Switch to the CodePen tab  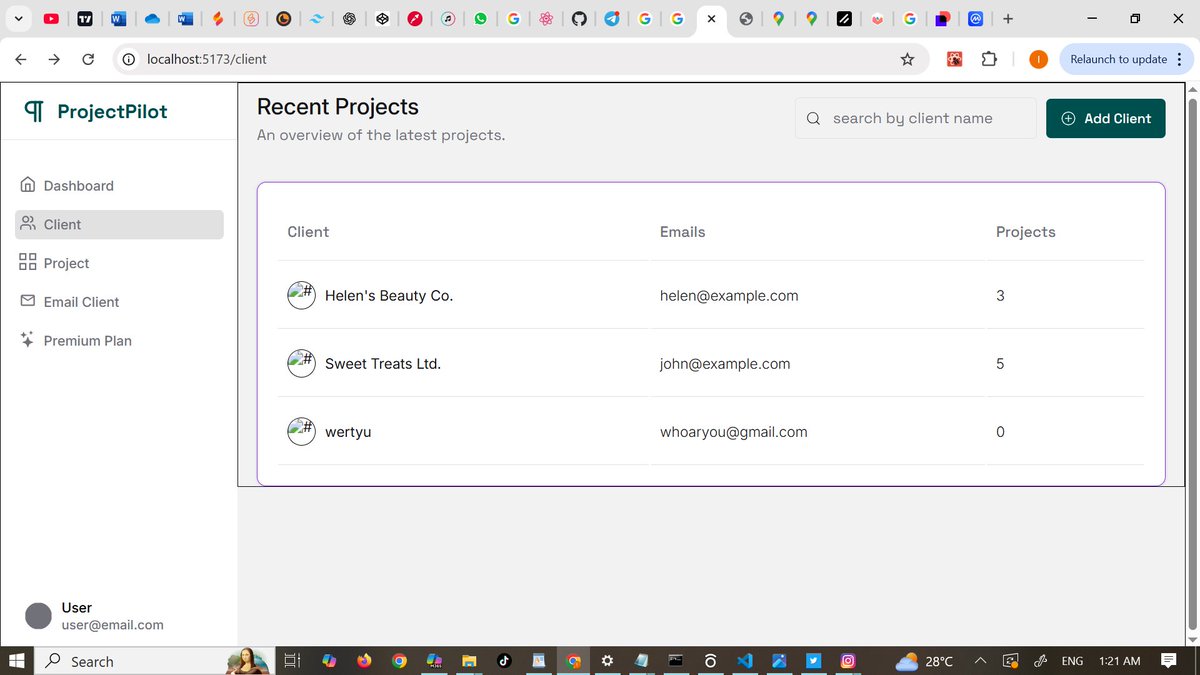[382, 18]
